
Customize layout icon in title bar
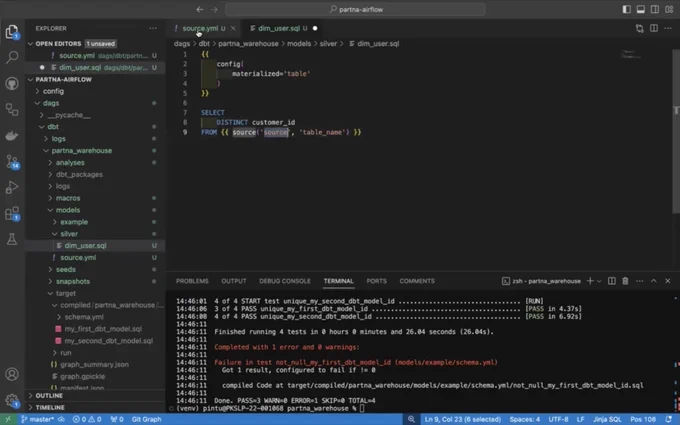669,9
